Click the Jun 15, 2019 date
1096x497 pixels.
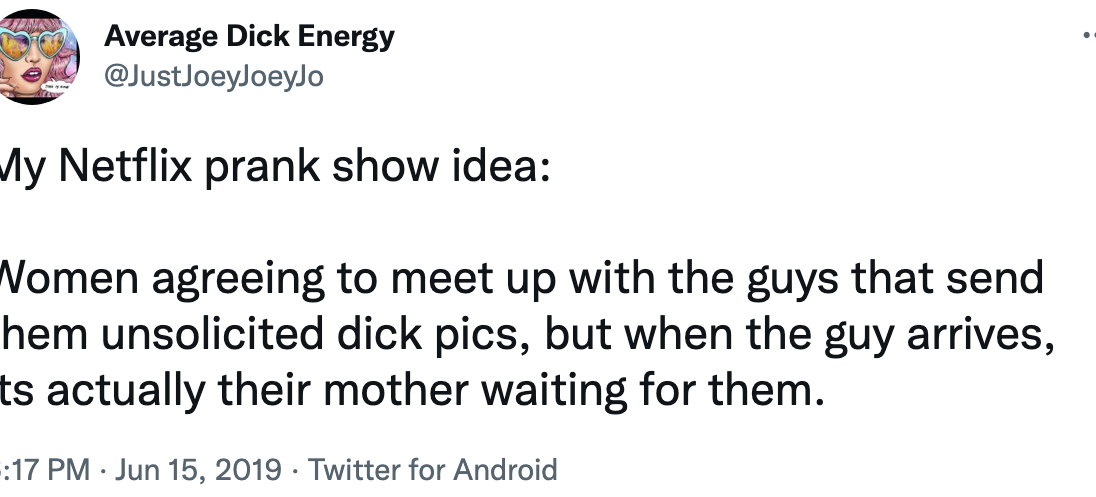[198, 469]
